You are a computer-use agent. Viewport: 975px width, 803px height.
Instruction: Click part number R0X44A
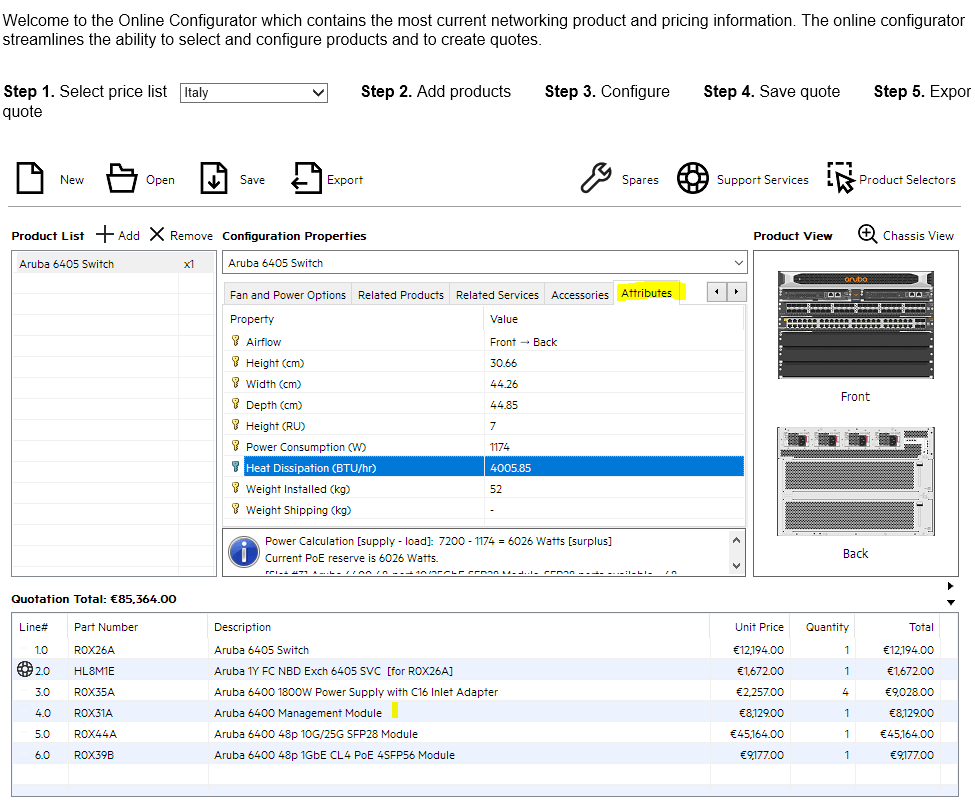96,734
